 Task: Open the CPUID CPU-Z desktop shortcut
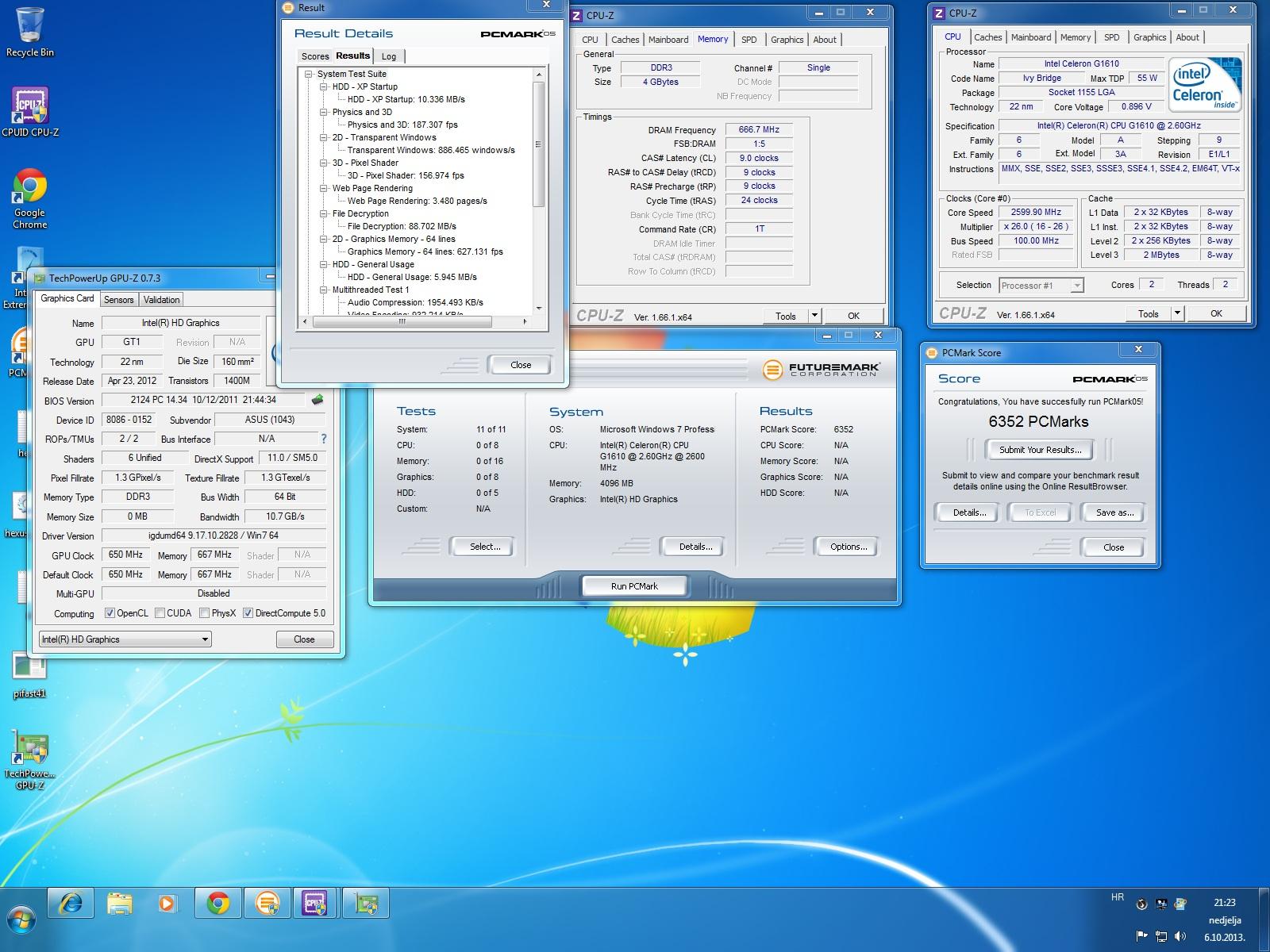tap(30, 112)
